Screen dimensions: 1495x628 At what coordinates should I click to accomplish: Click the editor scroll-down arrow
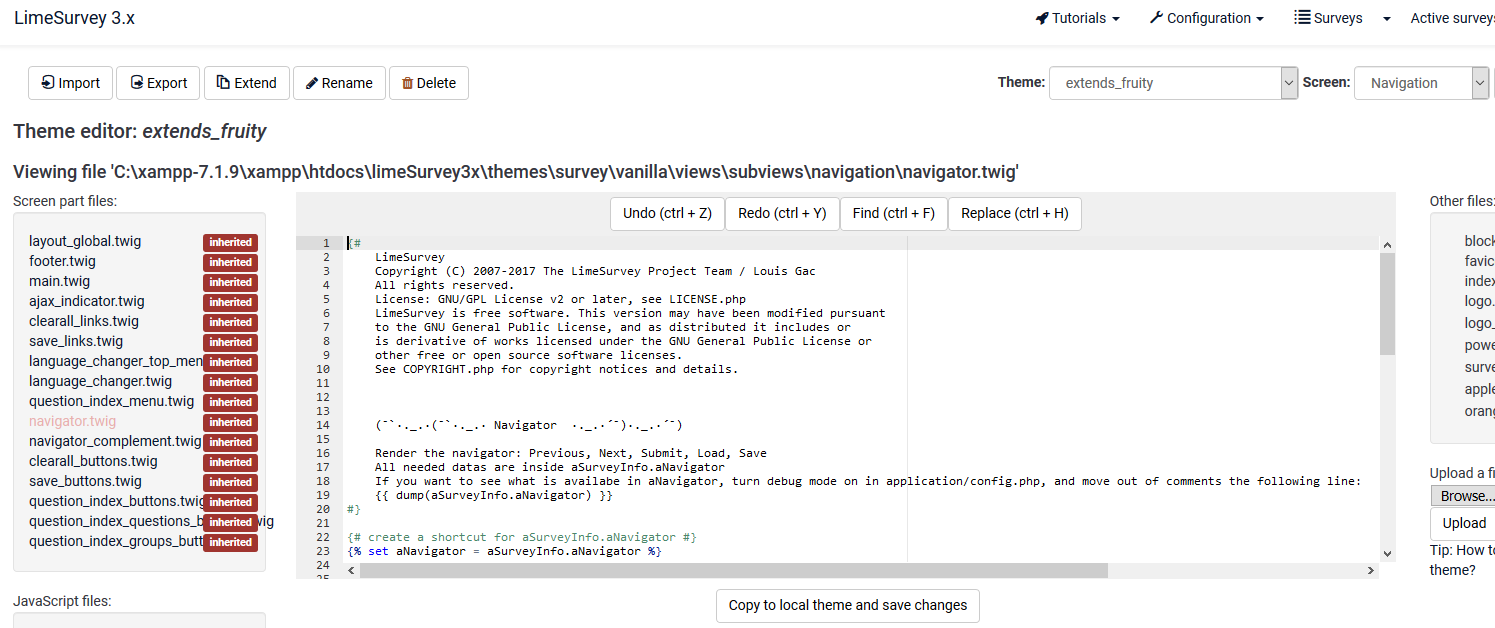pos(1387,553)
